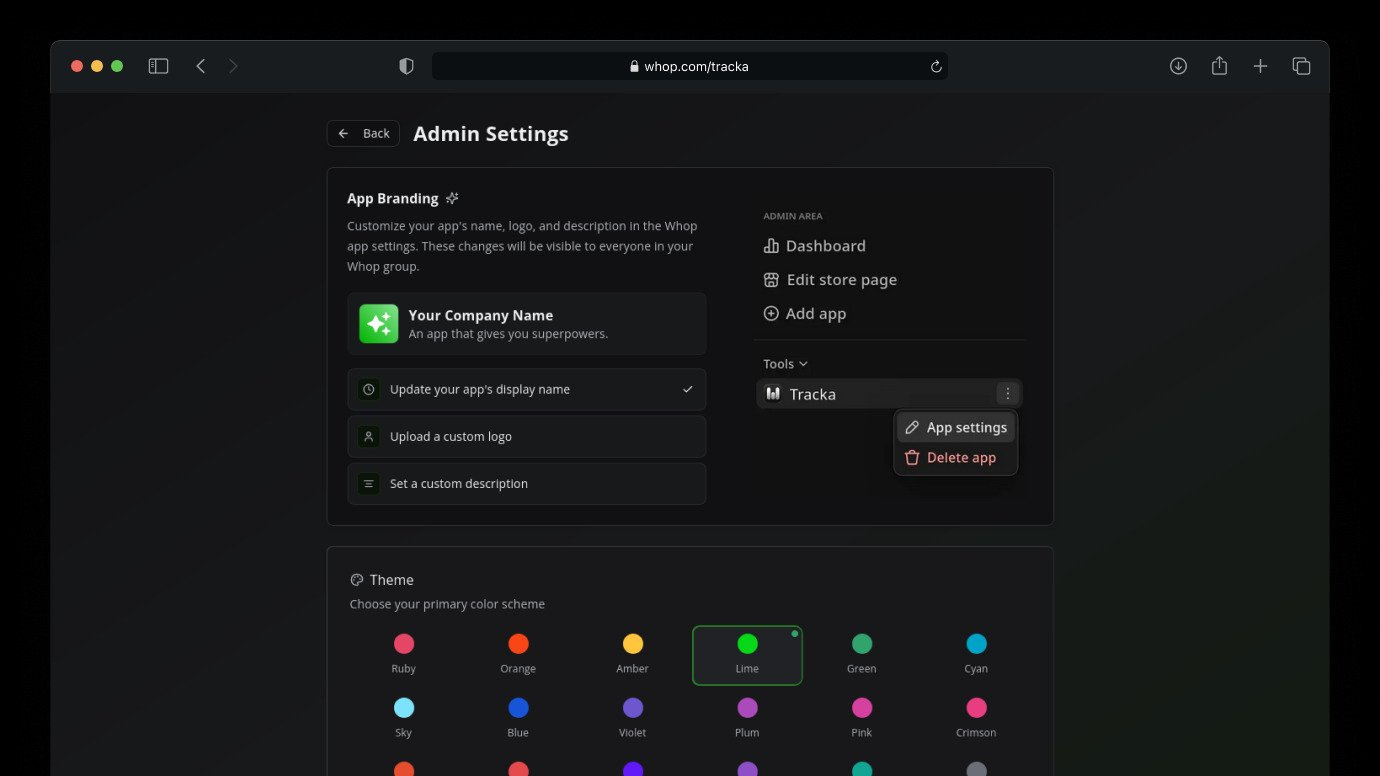Click the person icon in logo row
This screenshot has width=1380, height=776.
[x=368, y=436]
